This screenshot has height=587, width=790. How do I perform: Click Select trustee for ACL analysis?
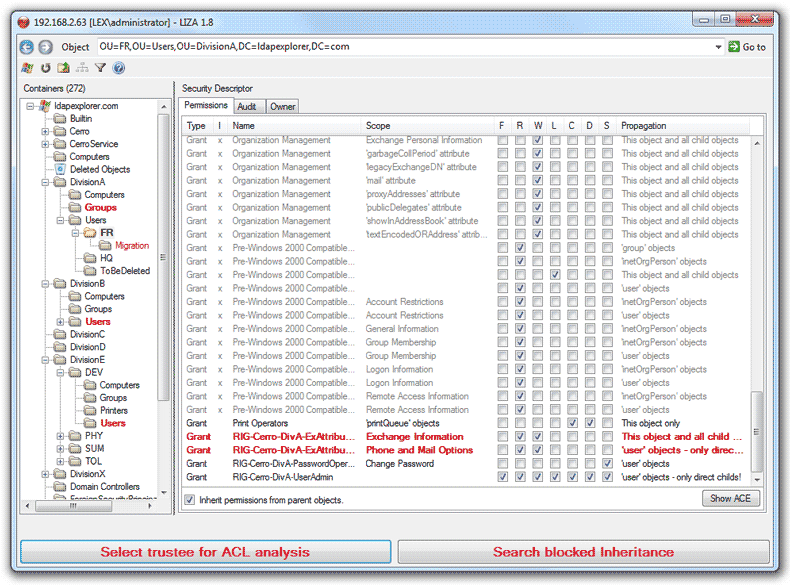pos(205,552)
